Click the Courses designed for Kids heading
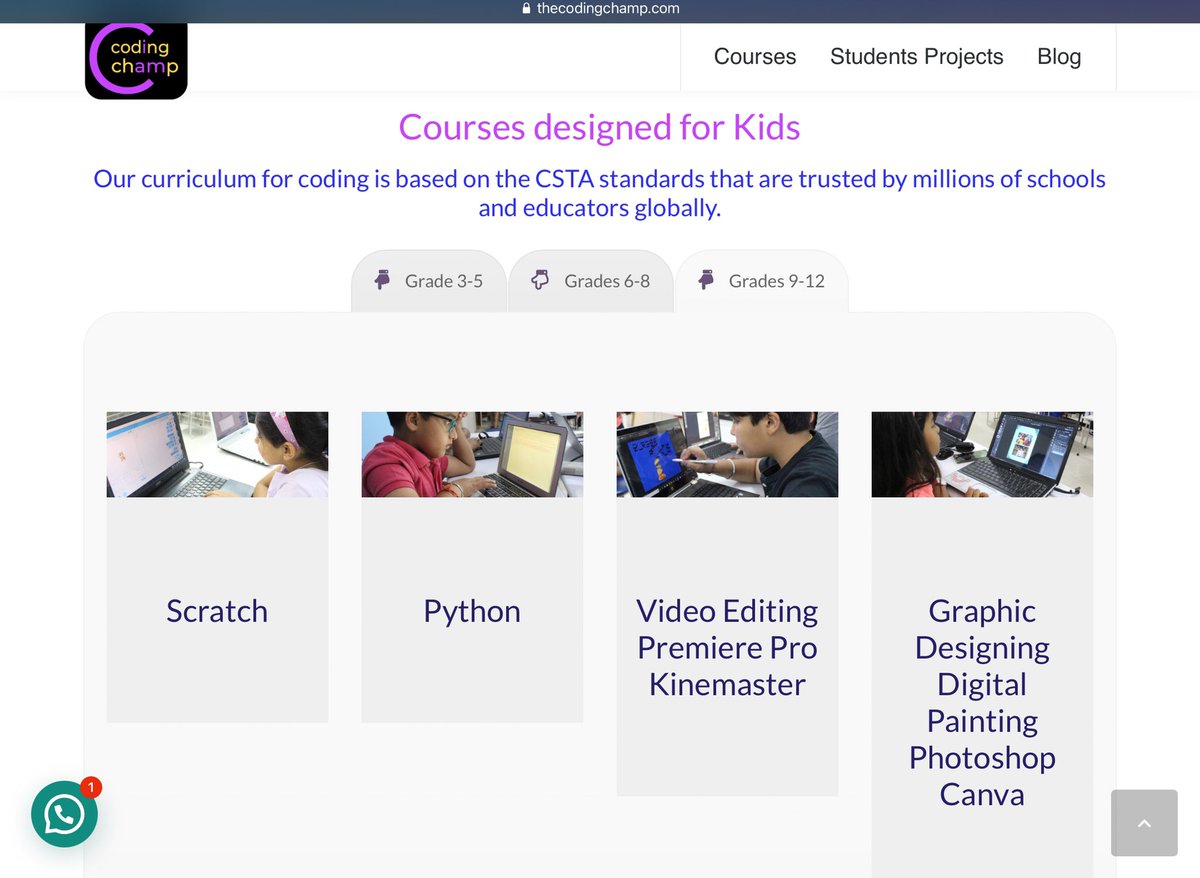This screenshot has width=1200, height=878. (599, 127)
